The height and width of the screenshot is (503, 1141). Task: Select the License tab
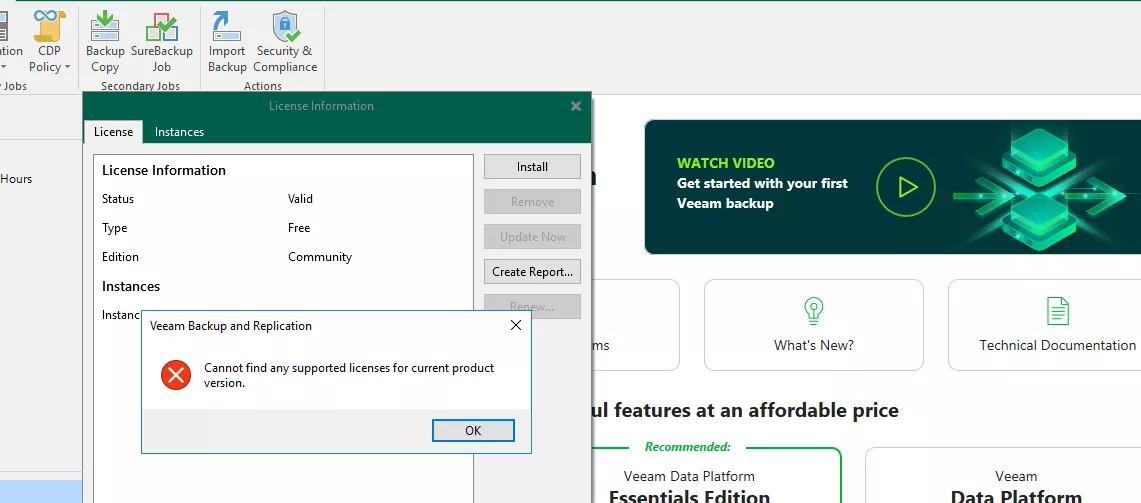point(114,132)
